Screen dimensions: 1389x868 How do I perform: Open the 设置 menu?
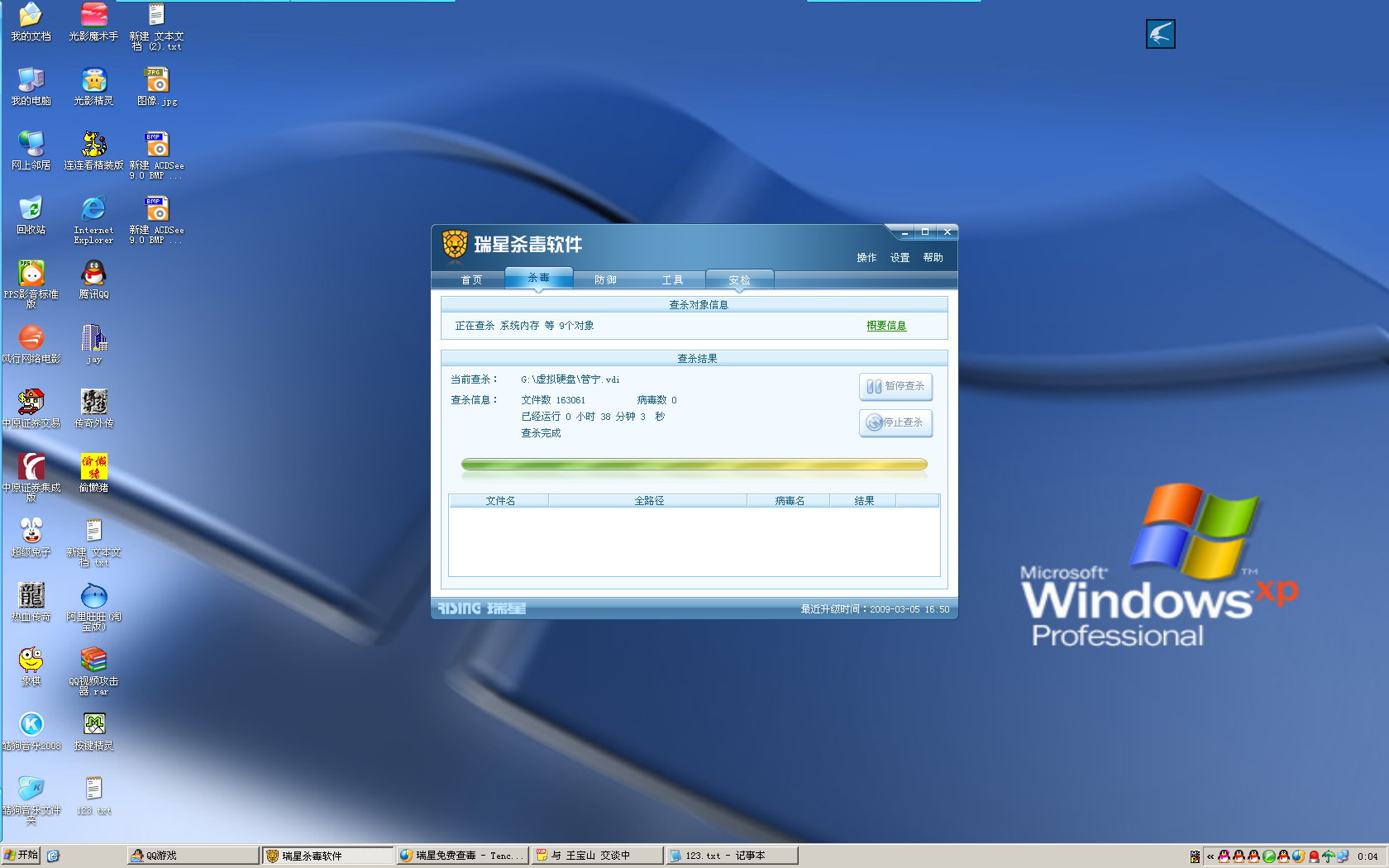(x=900, y=258)
